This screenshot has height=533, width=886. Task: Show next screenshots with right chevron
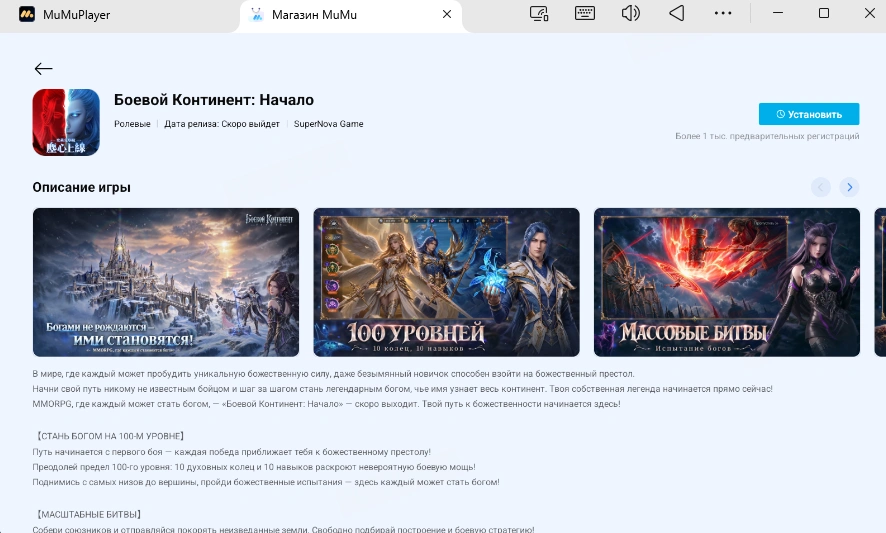pyautogui.click(x=849, y=187)
